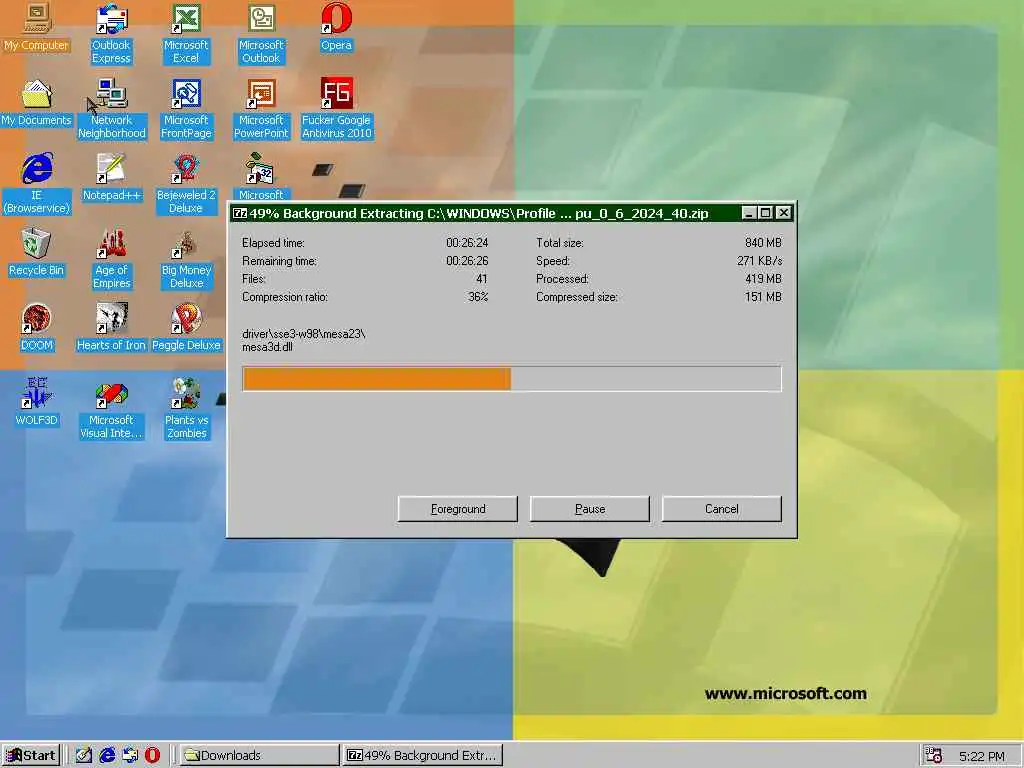Pause the extraction
The height and width of the screenshot is (768, 1024).
click(x=590, y=509)
